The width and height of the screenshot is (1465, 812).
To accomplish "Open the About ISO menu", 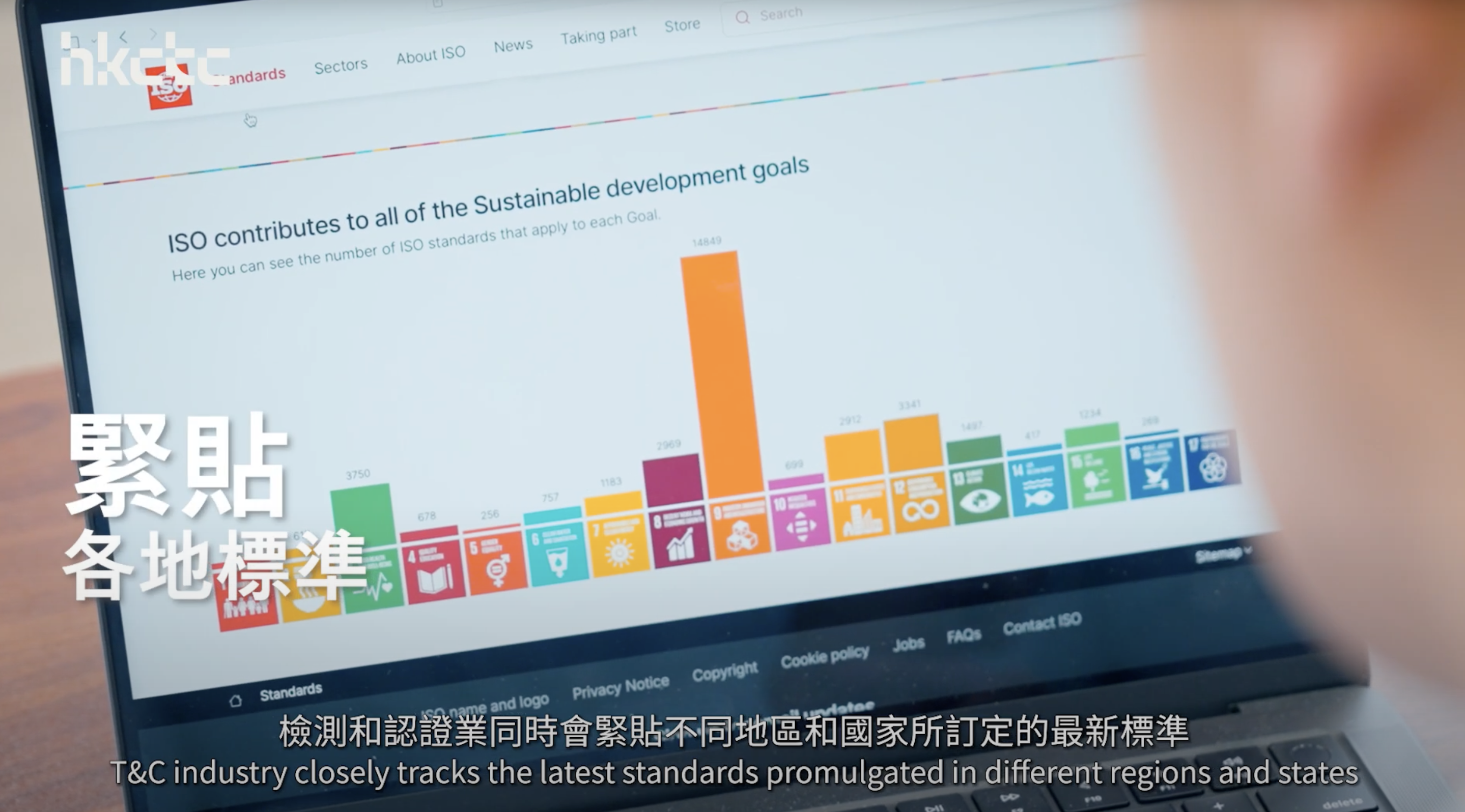I will (431, 55).
